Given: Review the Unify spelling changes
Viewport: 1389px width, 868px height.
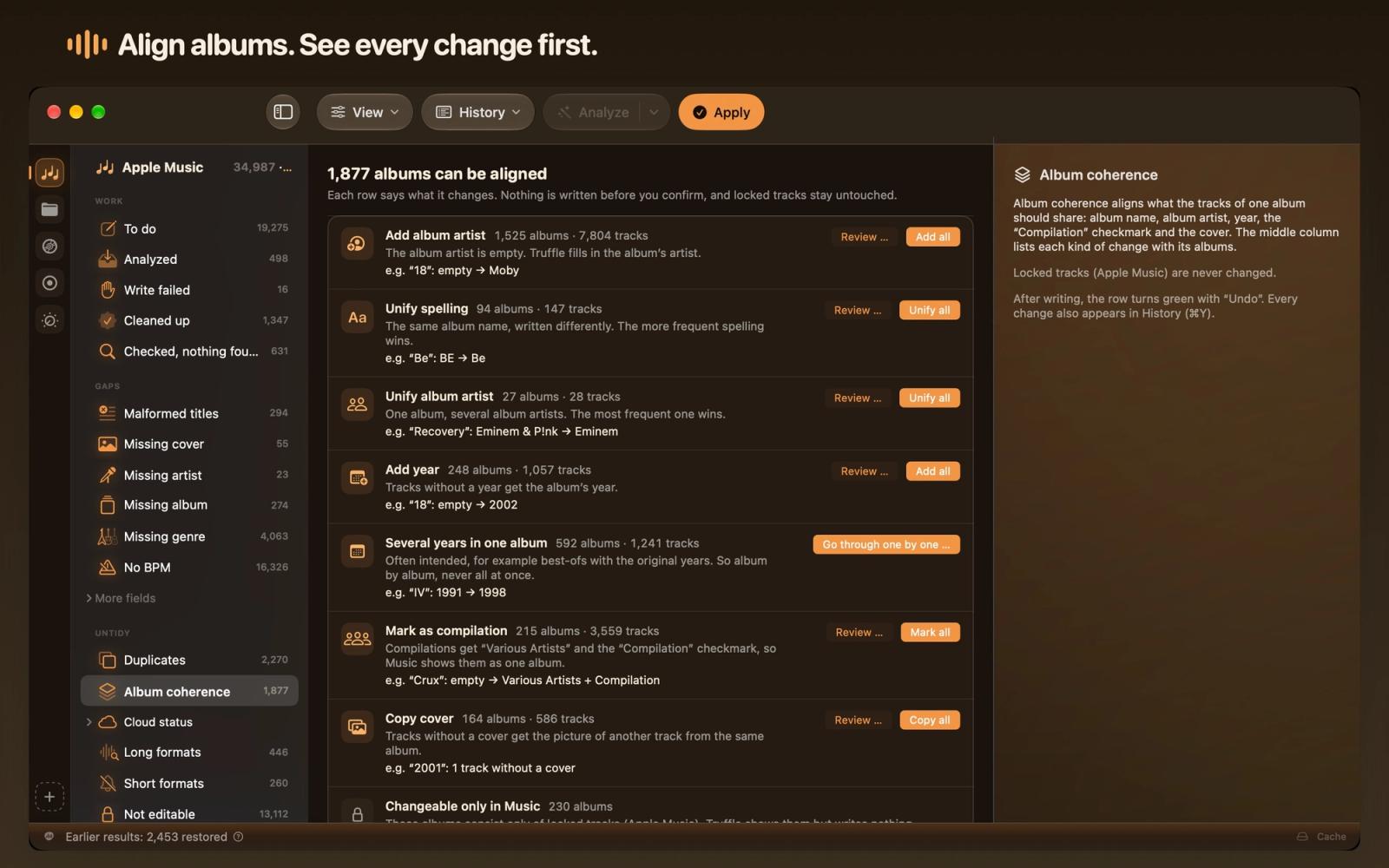Looking at the screenshot, I should click(x=857, y=310).
